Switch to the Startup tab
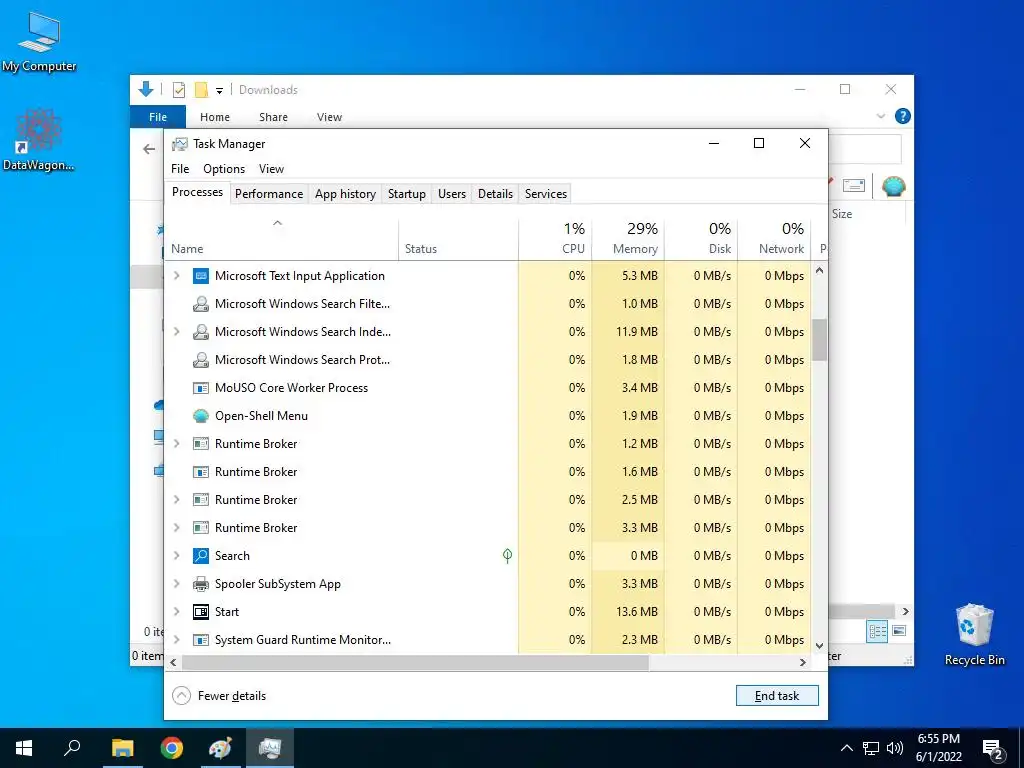1024x768 pixels. point(407,194)
